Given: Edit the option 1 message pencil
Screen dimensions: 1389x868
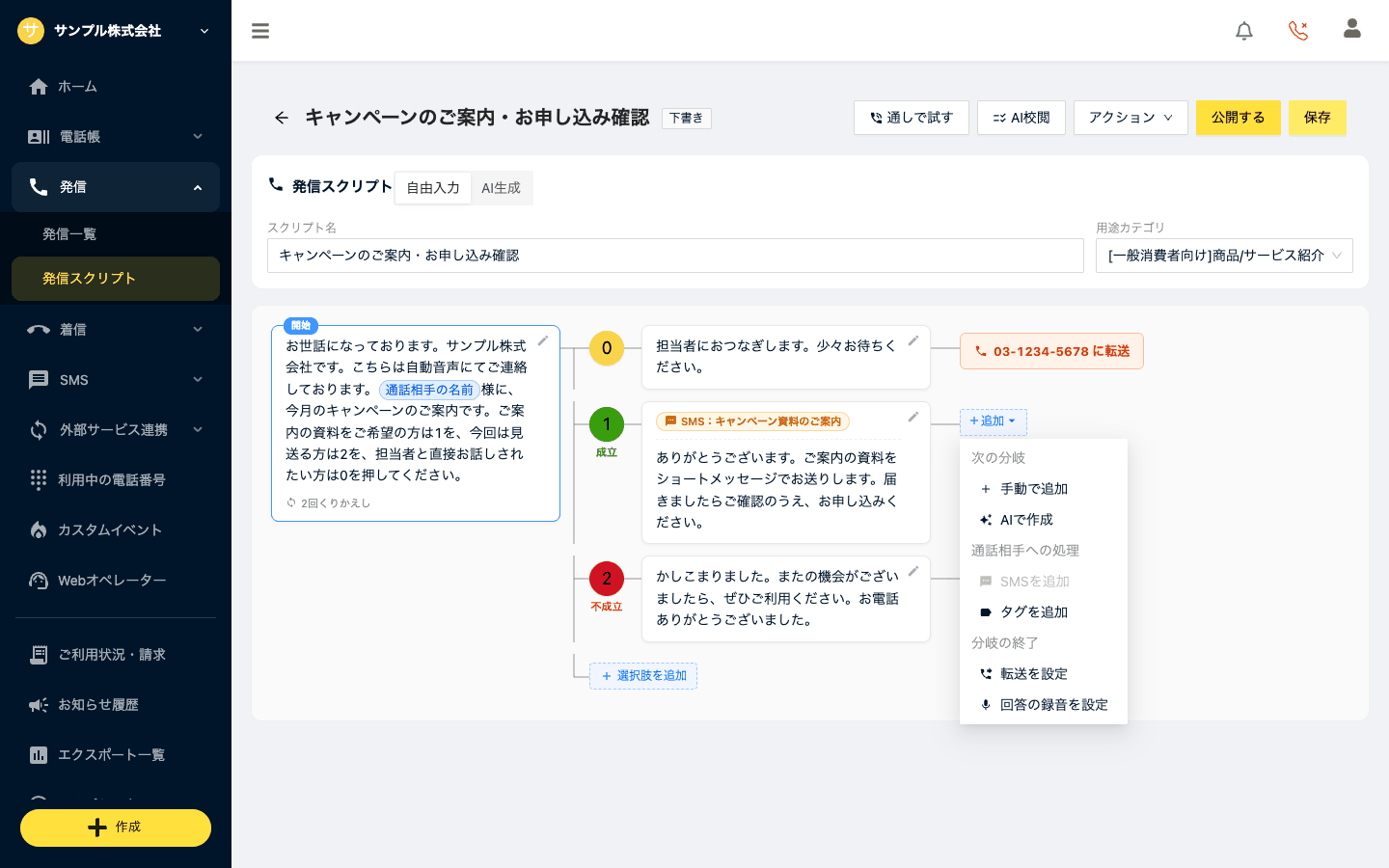Looking at the screenshot, I should pos(912,417).
